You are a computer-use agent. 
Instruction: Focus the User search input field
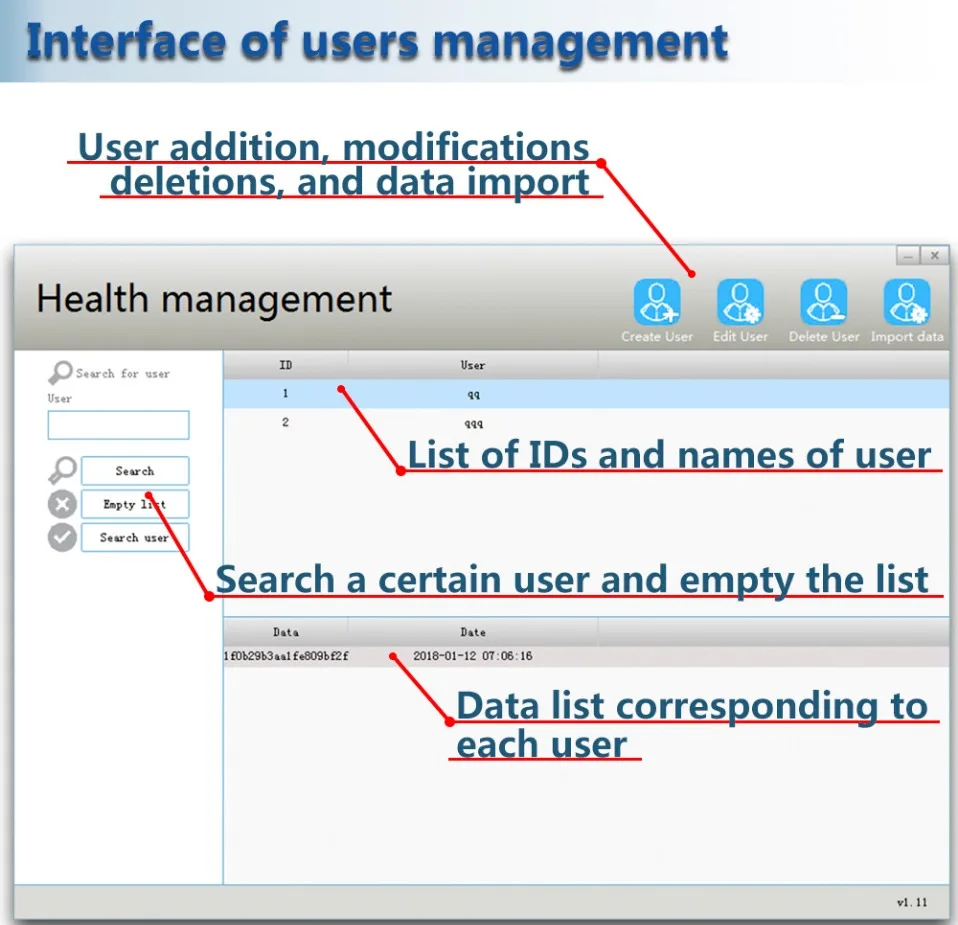119,425
